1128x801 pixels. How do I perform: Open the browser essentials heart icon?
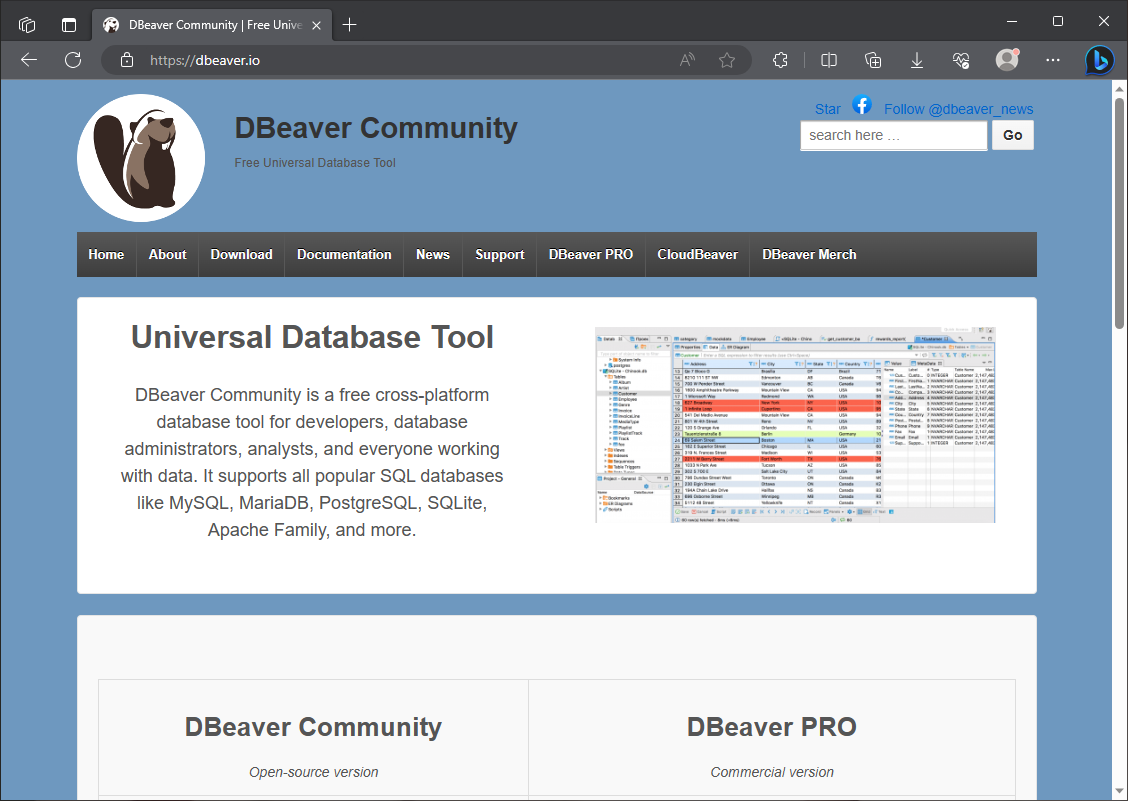click(x=961, y=60)
